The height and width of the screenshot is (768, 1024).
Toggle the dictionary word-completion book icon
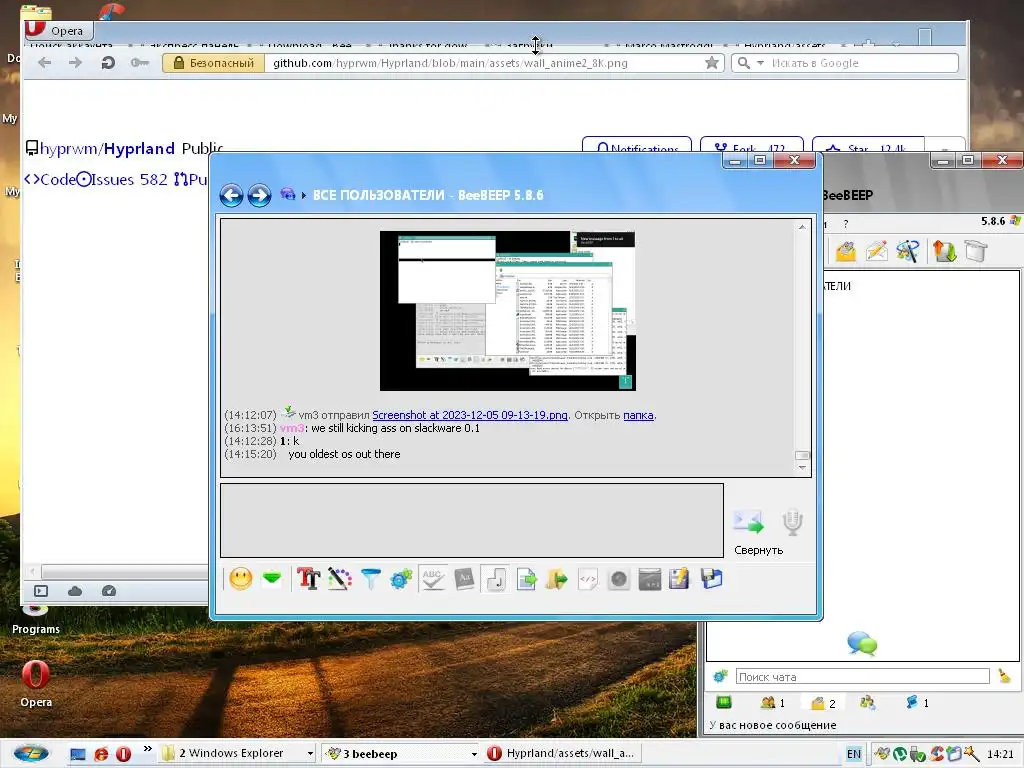coord(464,579)
